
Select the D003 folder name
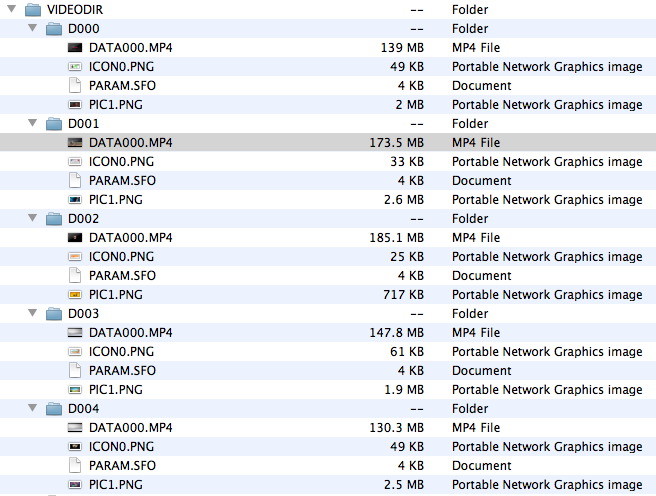click(x=84, y=314)
